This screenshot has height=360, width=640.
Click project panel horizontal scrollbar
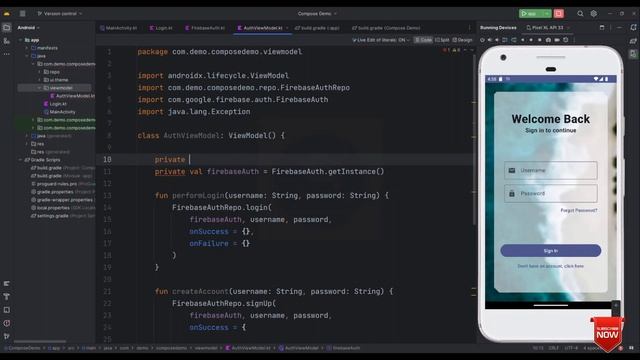40,342
